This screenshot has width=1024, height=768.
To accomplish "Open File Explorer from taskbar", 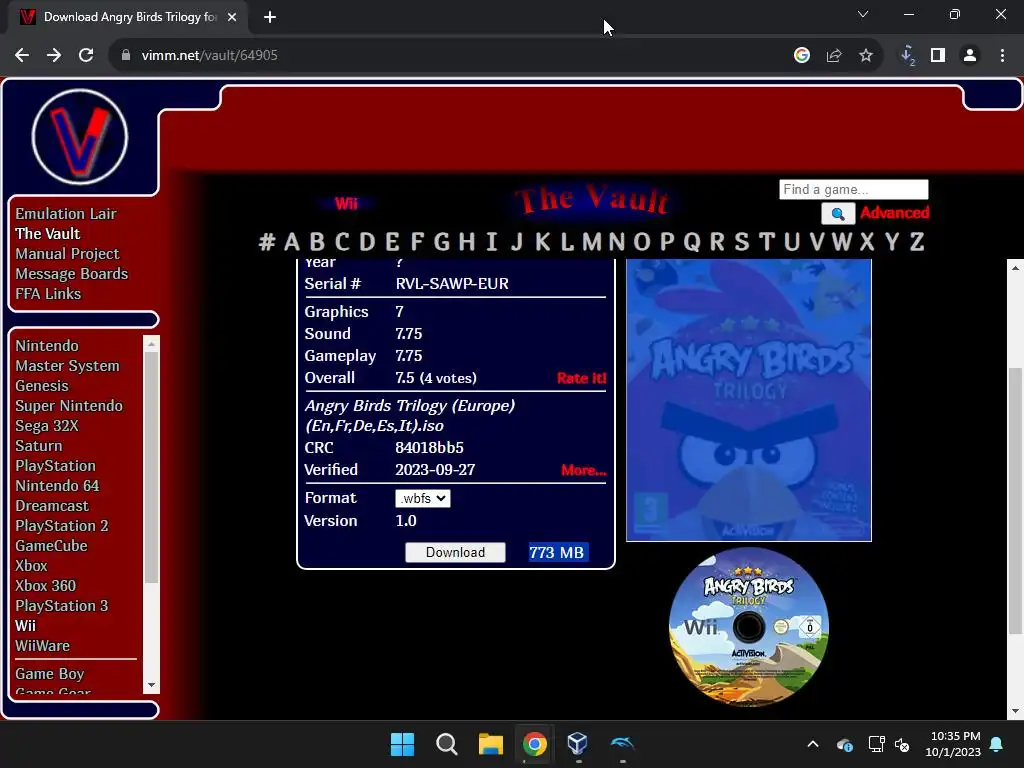I will 490,744.
